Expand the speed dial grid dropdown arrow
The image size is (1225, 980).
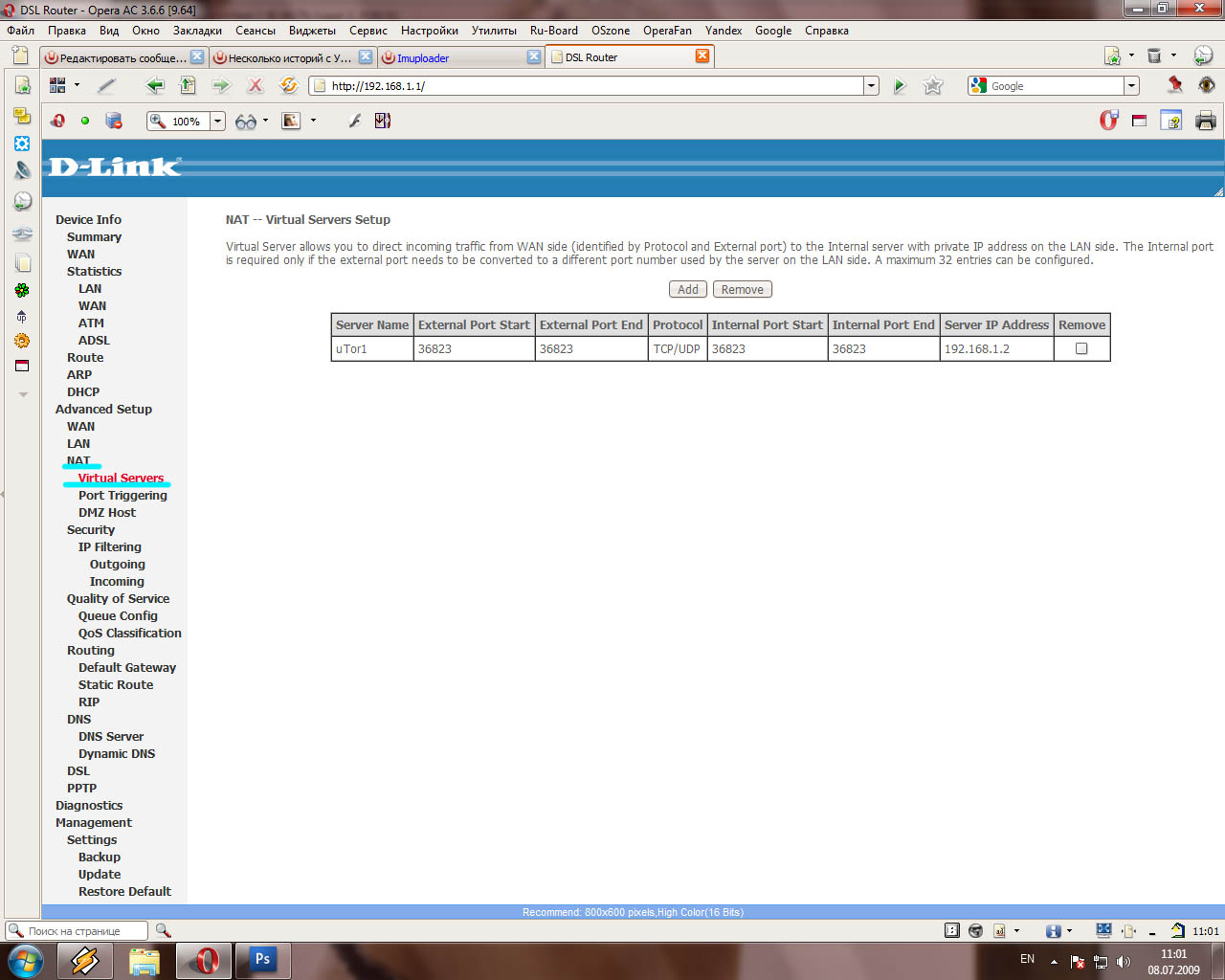tap(78, 86)
